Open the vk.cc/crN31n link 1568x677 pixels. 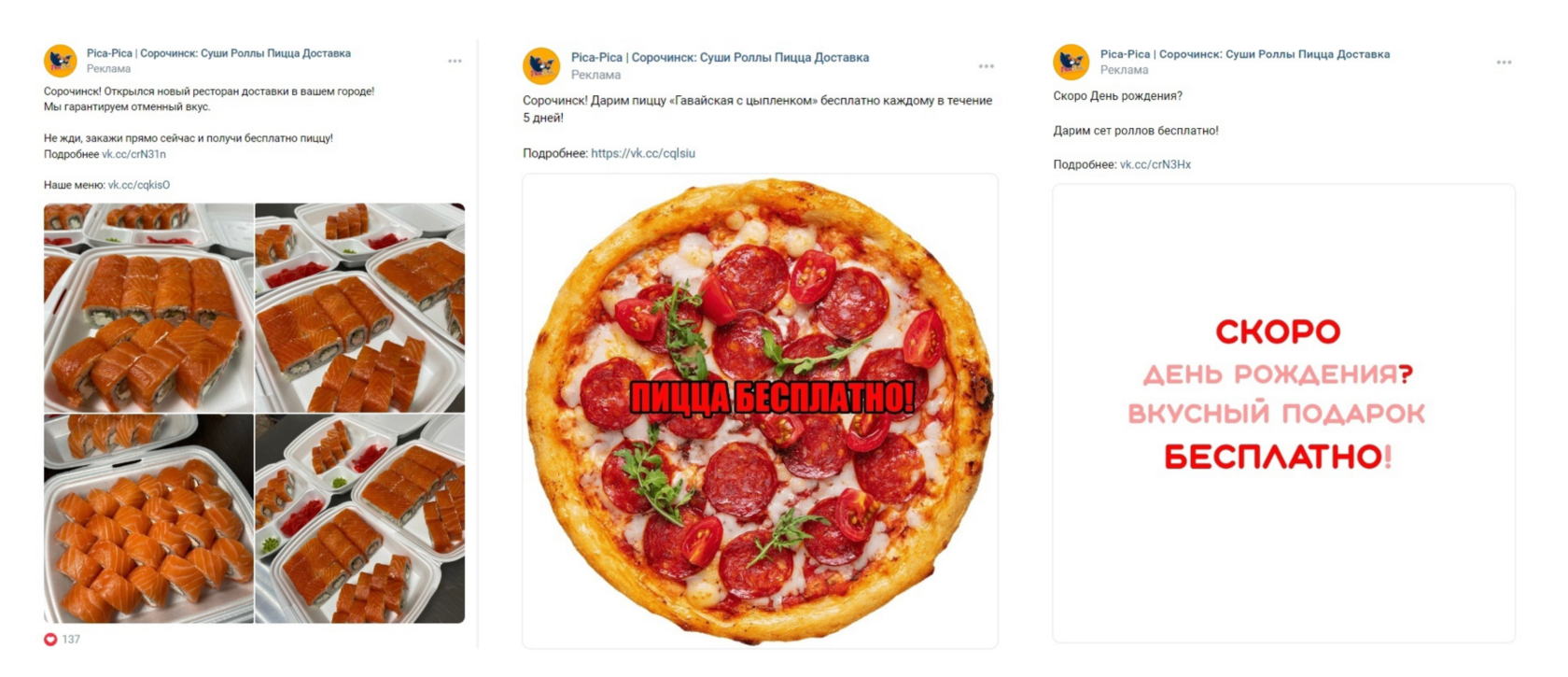click(133, 154)
